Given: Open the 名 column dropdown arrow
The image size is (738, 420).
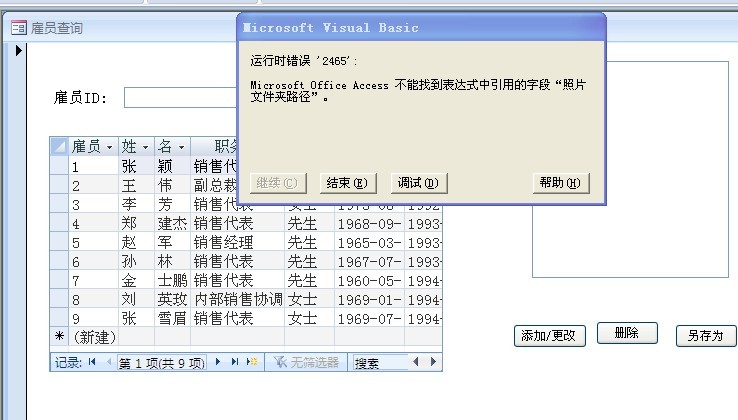Looking at the screenshot, I should pyautogui.click(x=182, y=147).
